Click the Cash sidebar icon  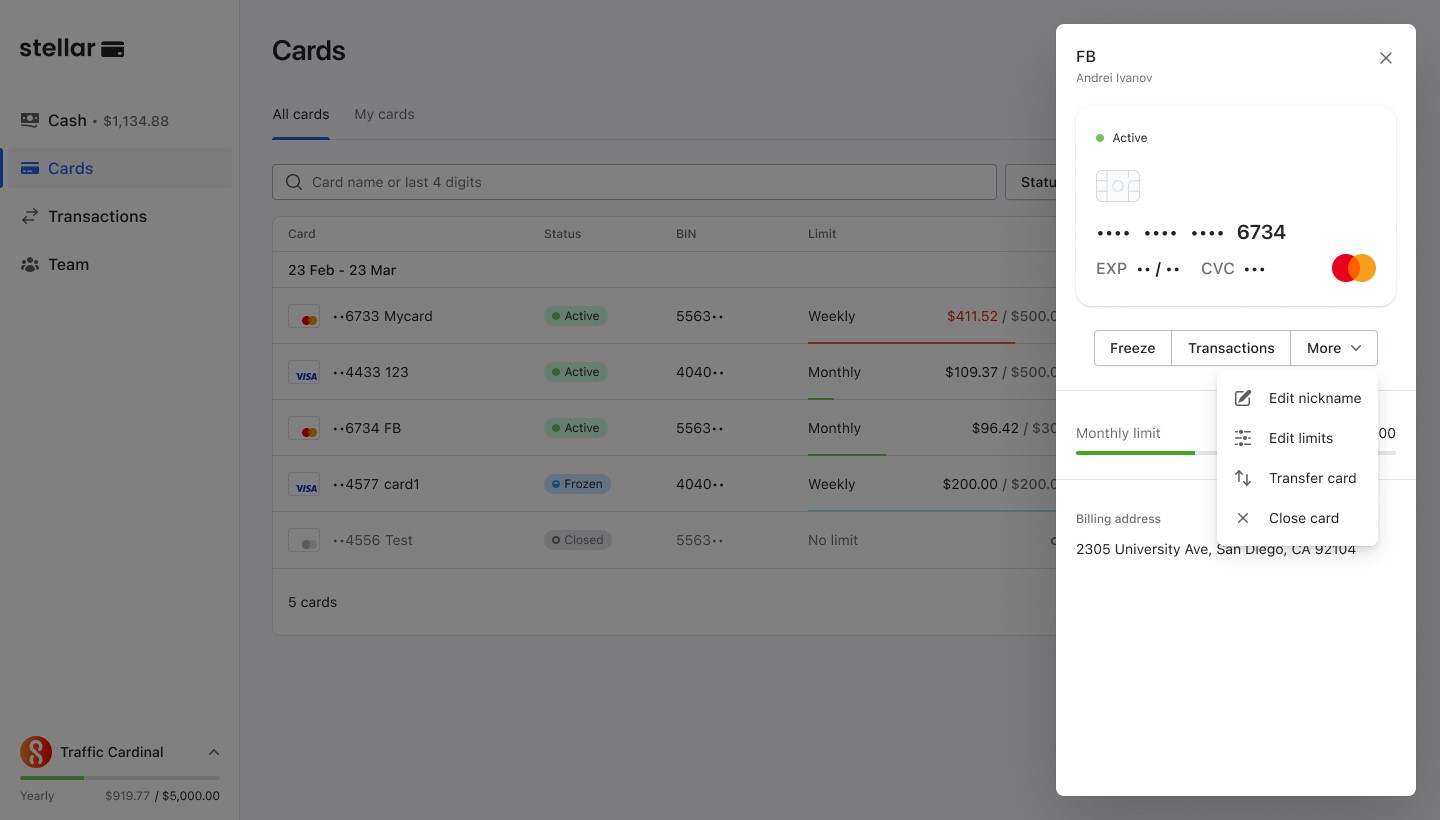[x=30, y=120]
